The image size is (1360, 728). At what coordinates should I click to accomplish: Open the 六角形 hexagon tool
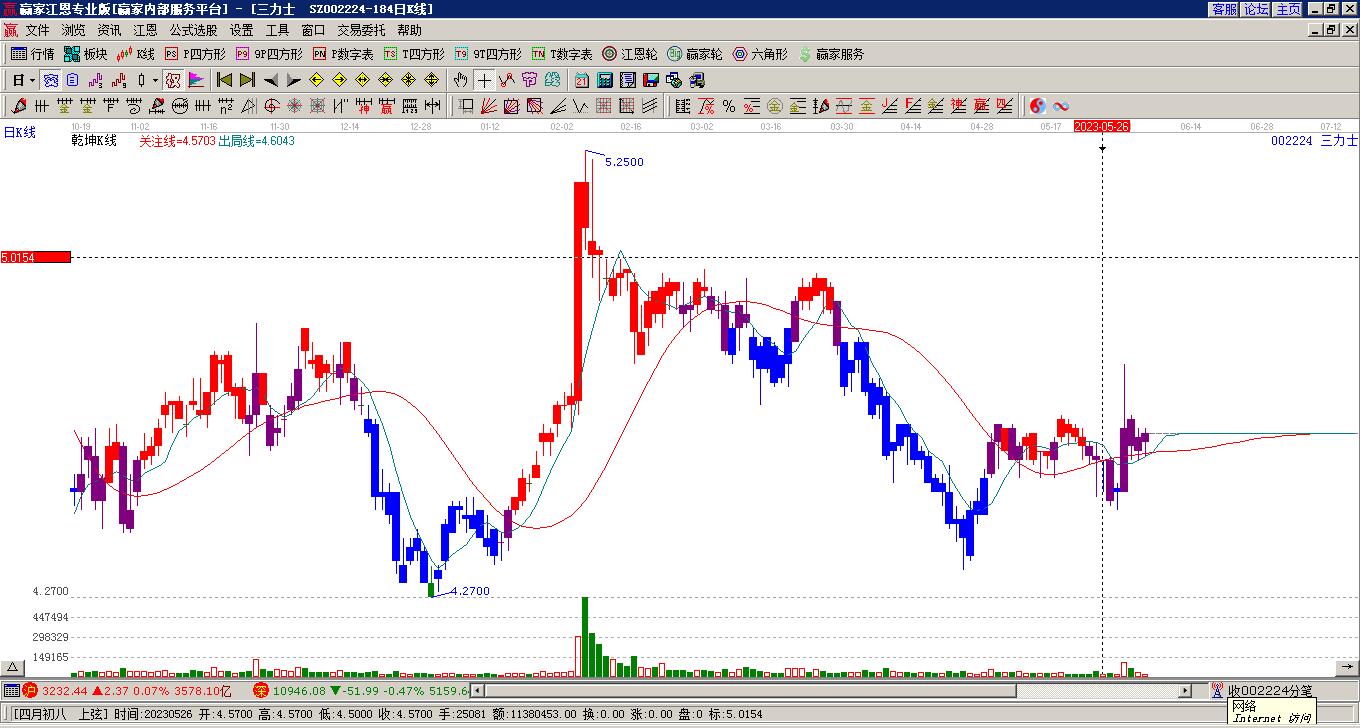tap(760, 54)
